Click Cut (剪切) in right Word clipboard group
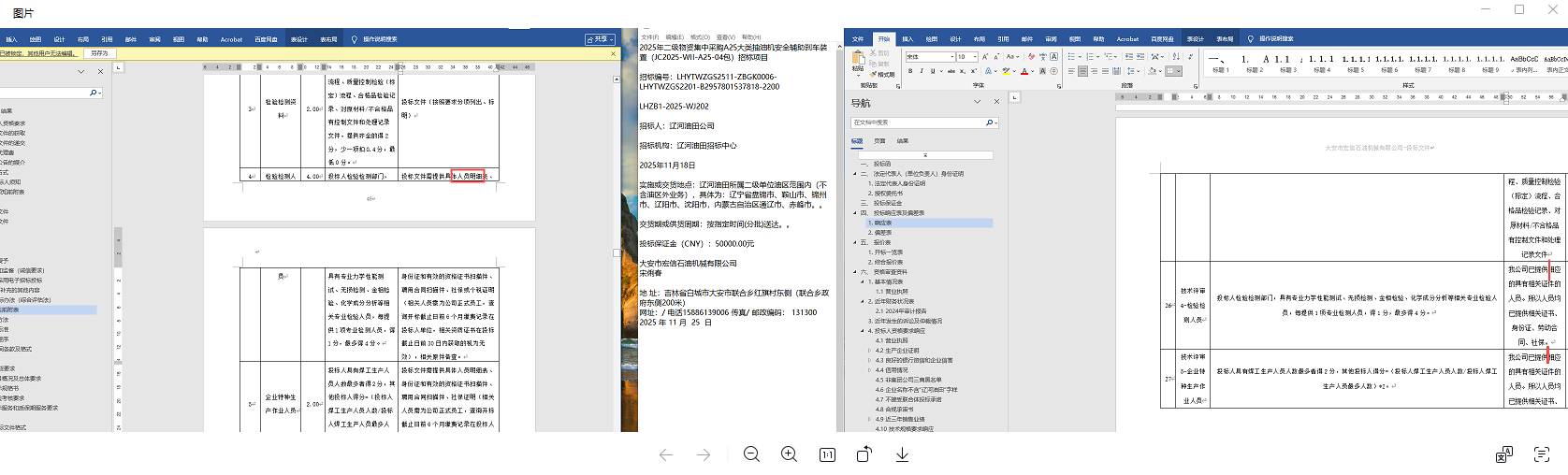The height and width of the screenshot is (475, 1568). (879, 53)
